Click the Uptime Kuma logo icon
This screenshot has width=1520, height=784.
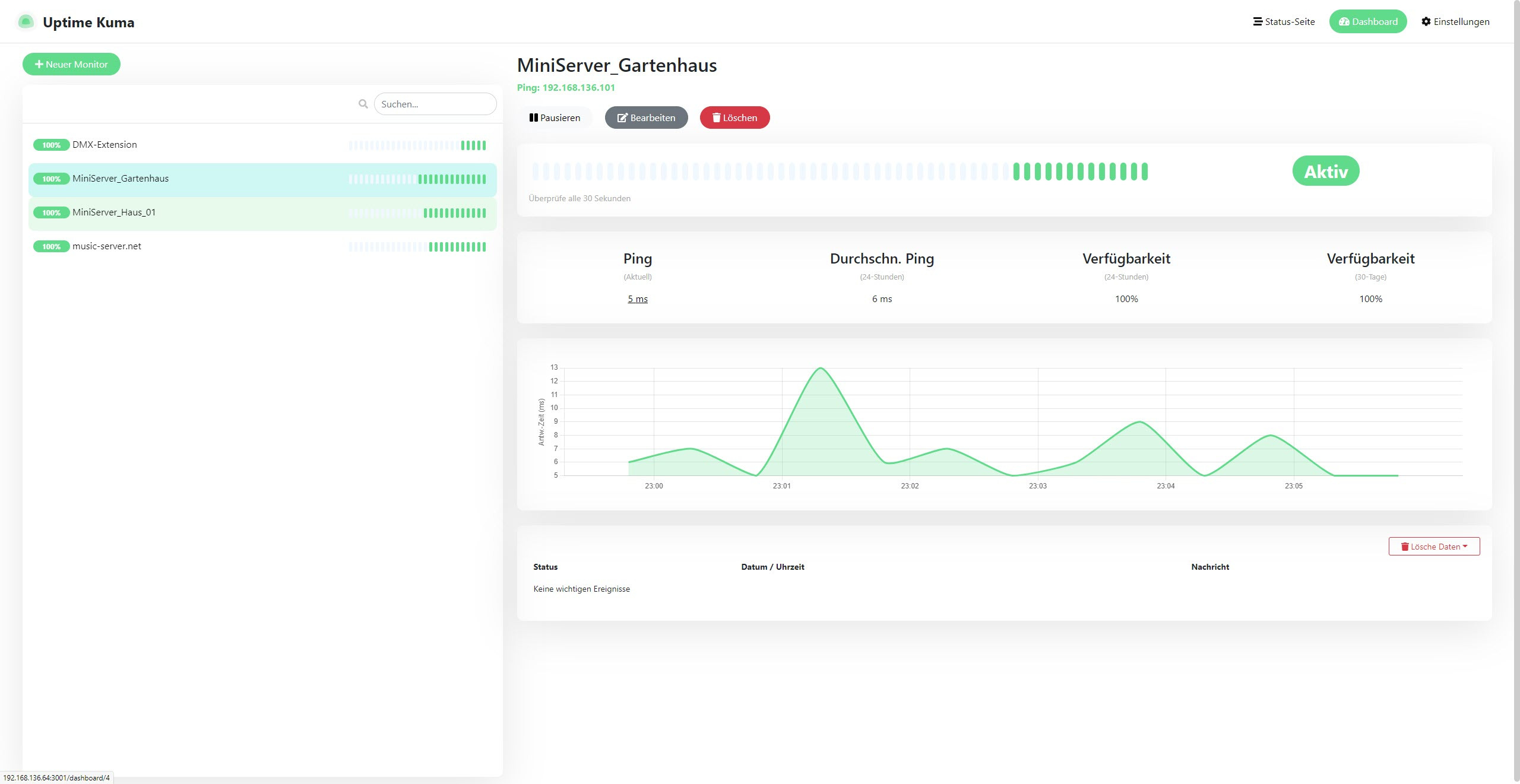[26, 22]
